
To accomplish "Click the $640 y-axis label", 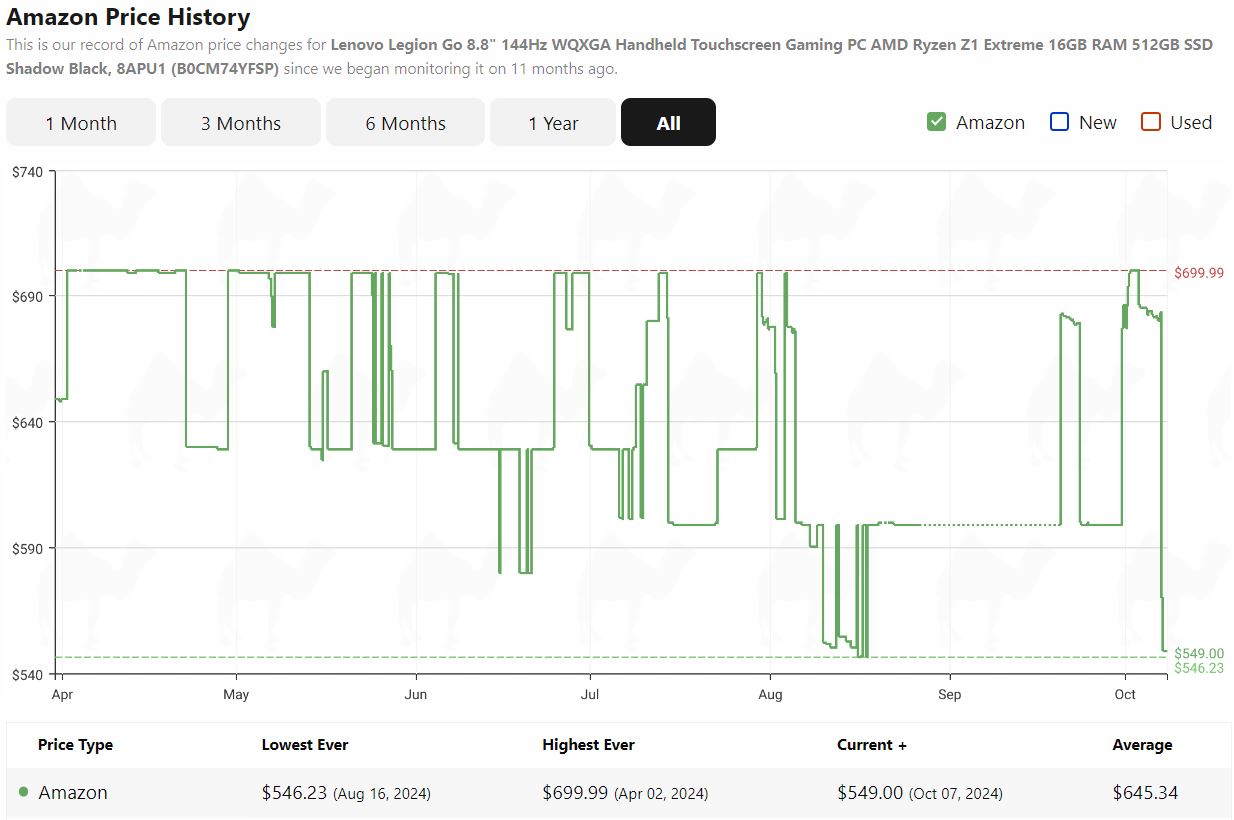I will (x=27, y=423).
